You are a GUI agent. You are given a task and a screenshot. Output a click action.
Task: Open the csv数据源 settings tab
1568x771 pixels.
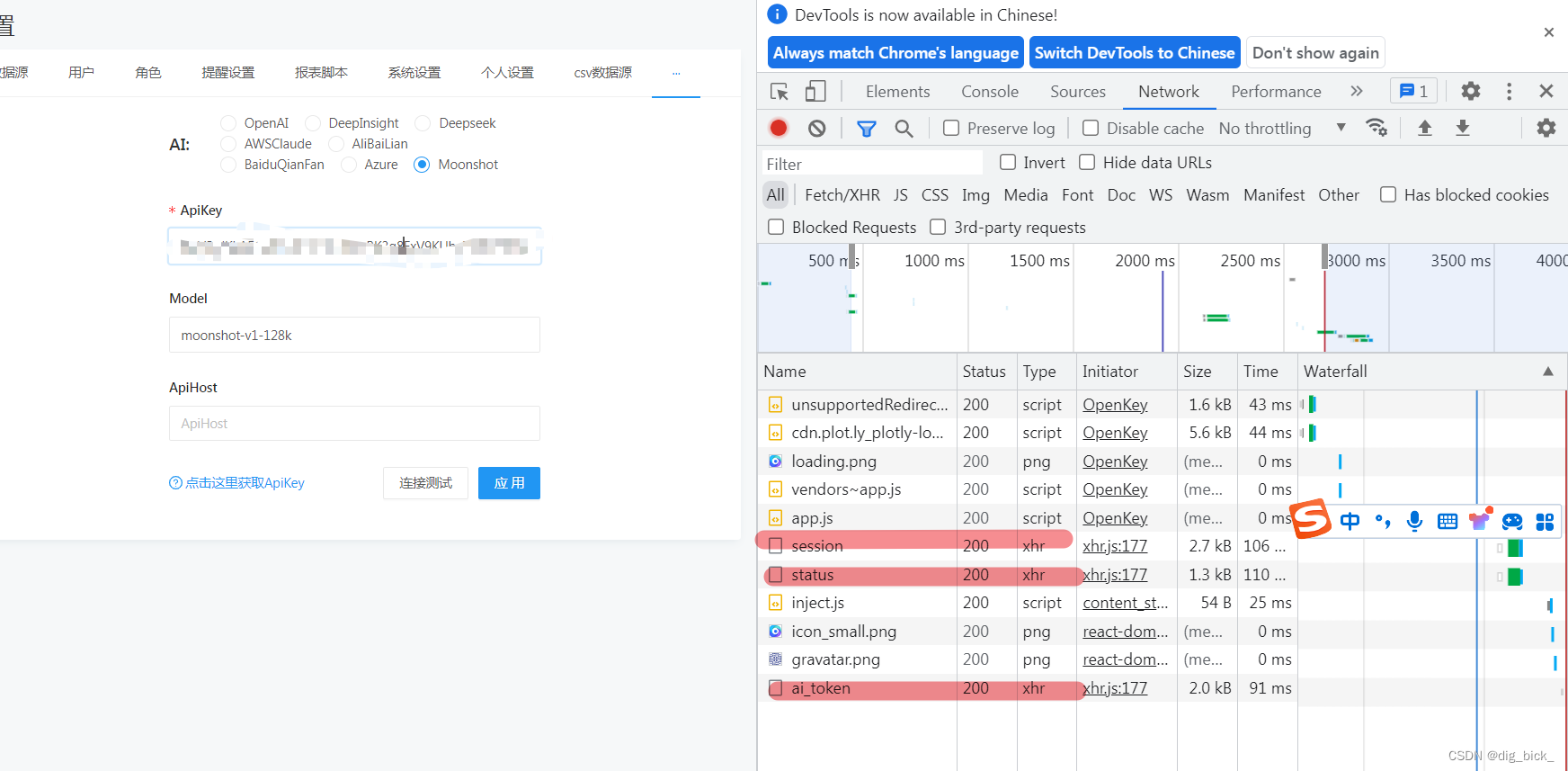click(603, 73)
